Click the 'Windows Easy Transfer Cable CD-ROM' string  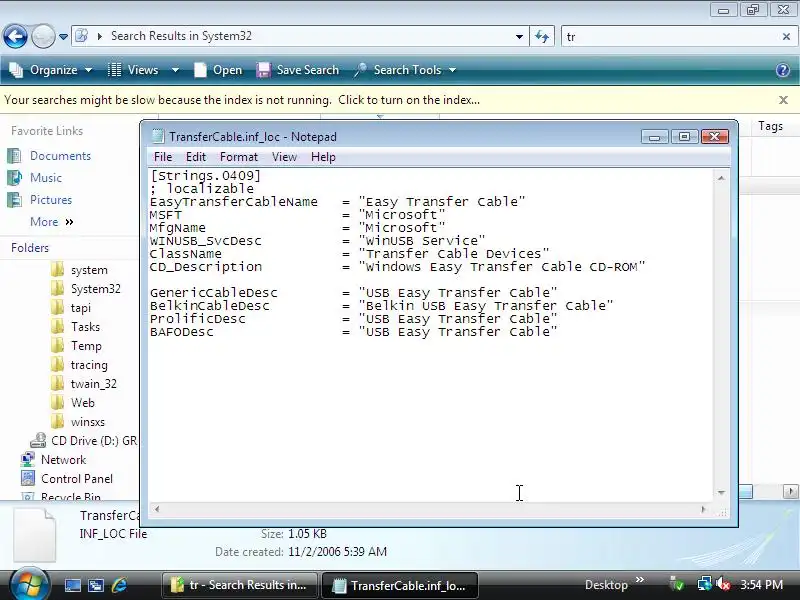502,267
